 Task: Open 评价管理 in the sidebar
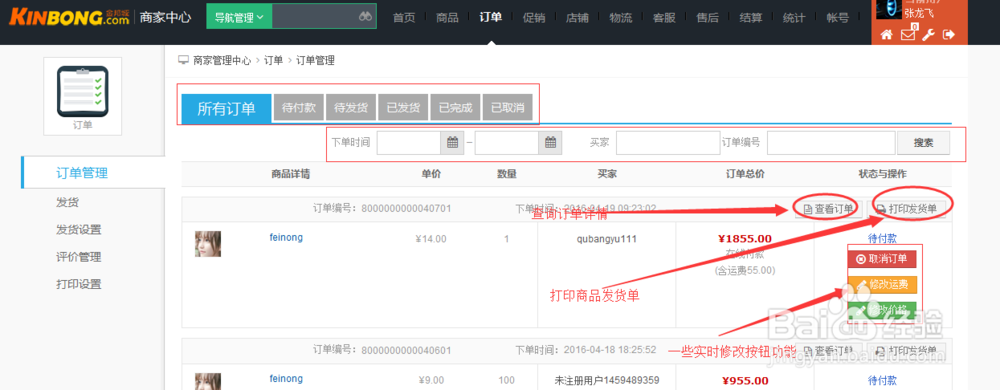[78, 257]
